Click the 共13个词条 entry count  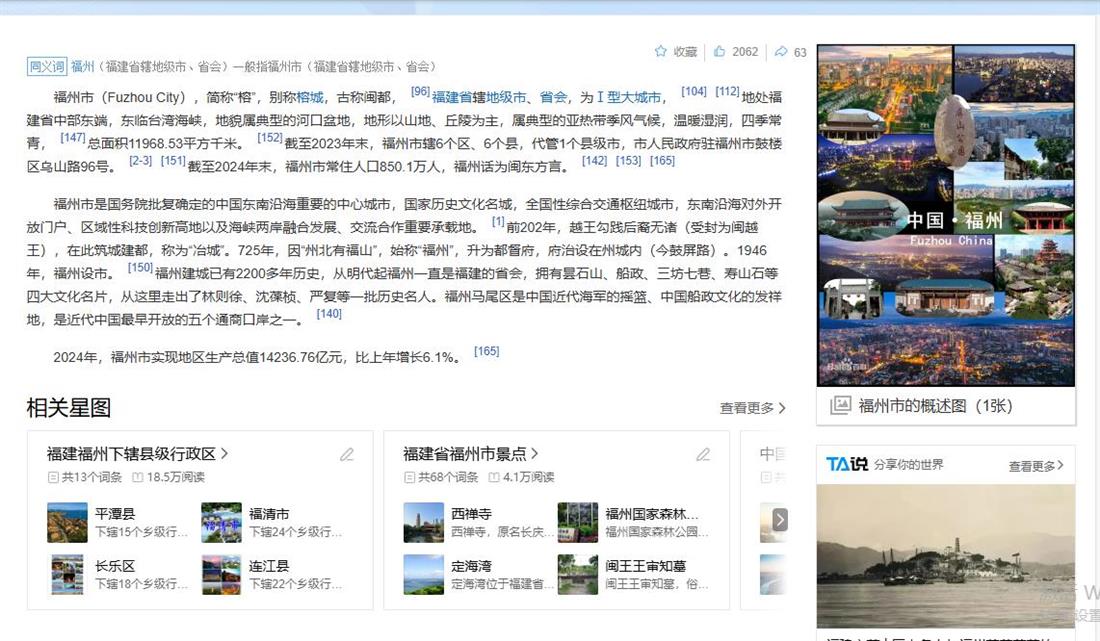(x=91, y=477)
